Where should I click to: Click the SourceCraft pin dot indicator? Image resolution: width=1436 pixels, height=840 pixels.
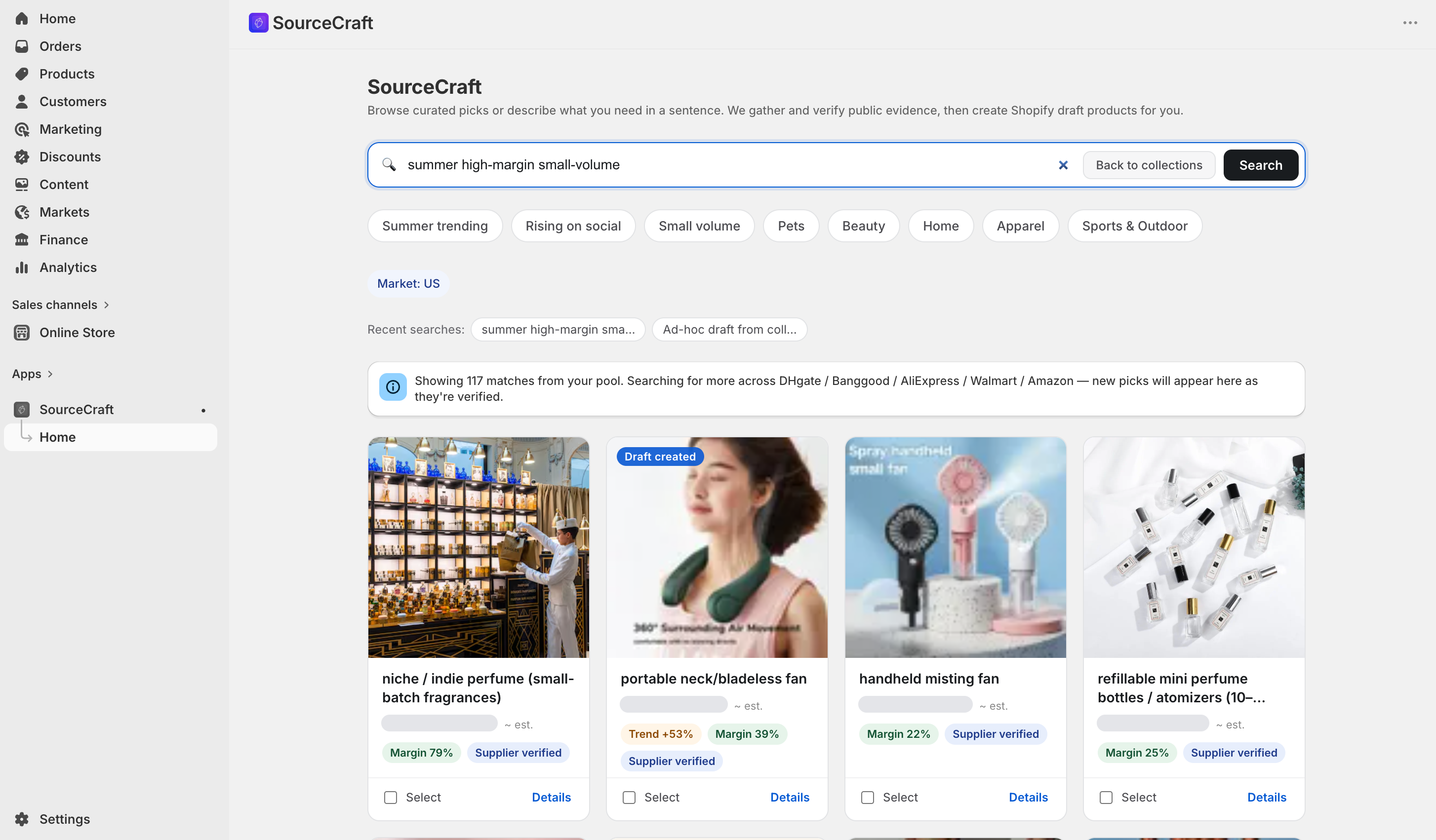tap(203, 410)
